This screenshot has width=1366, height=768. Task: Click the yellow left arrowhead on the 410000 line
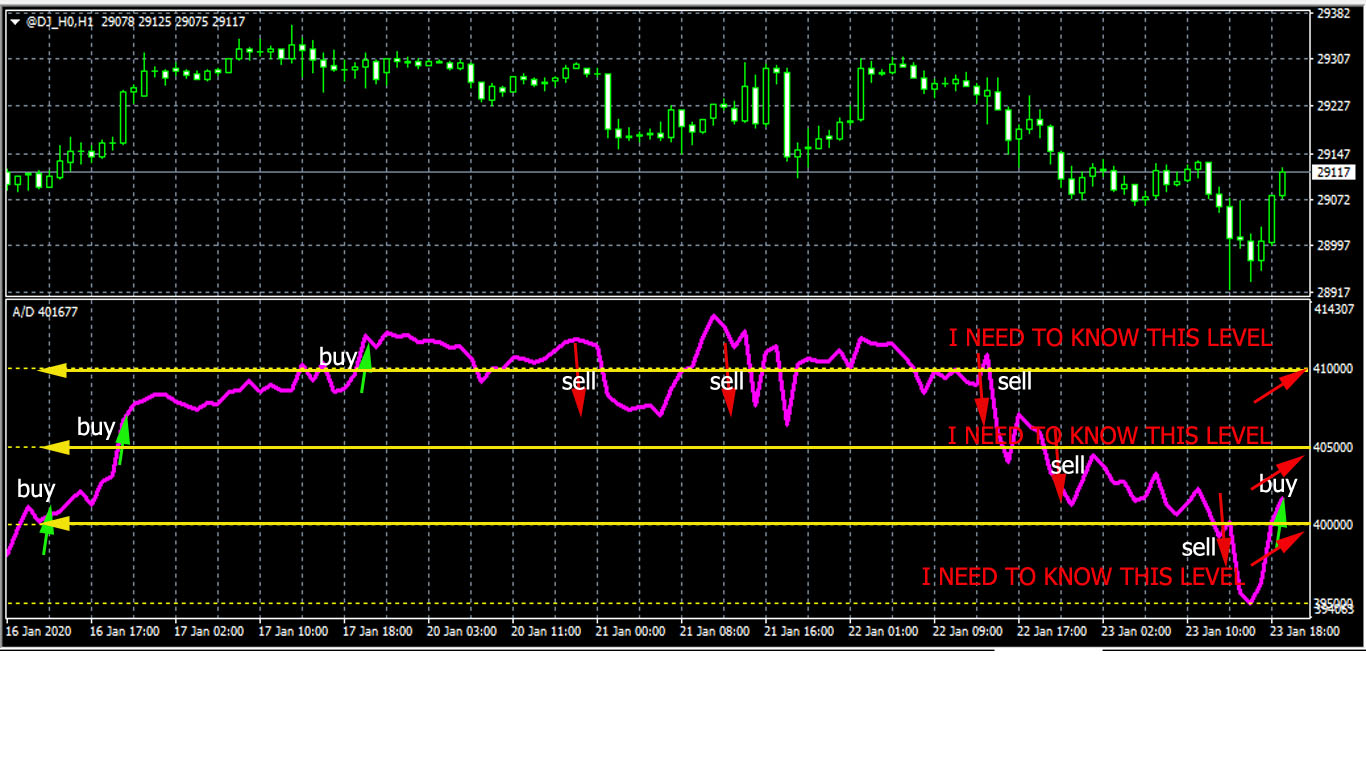point(53,370)
